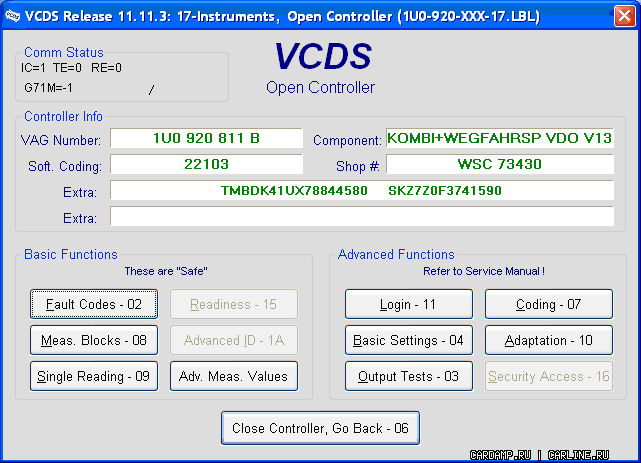Click the Component field KOMBI+WEGFAHRSP
This screenshot has width=641, height=463.
click(500, 138)
